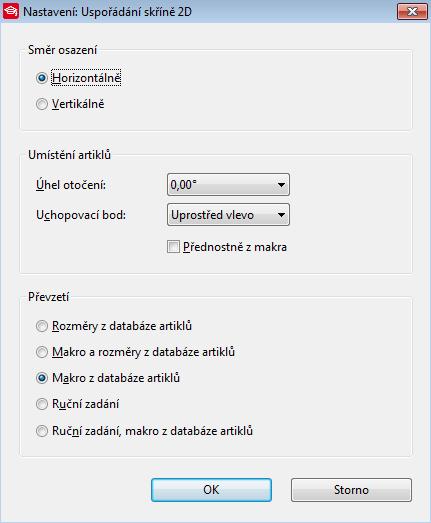This screenshot has width=431, height=523.
Task: Click the Přednostně z makra label text
Action: tap(235, 247)
